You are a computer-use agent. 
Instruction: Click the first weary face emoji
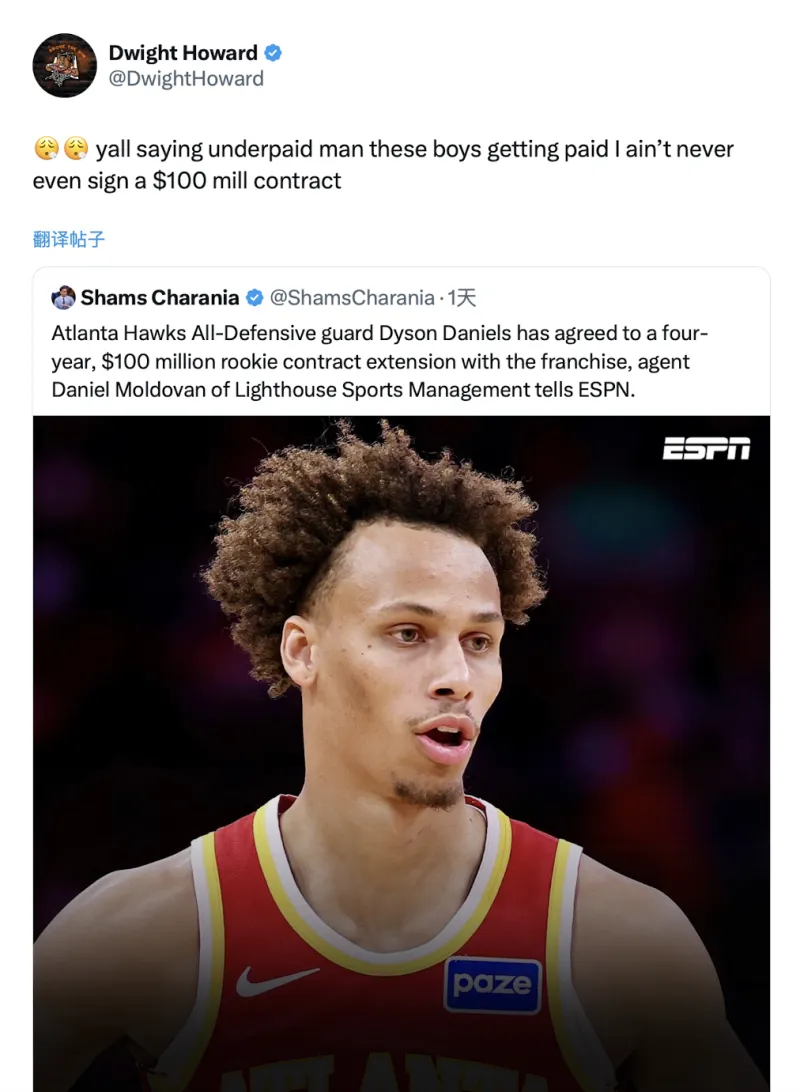point(46,148)
